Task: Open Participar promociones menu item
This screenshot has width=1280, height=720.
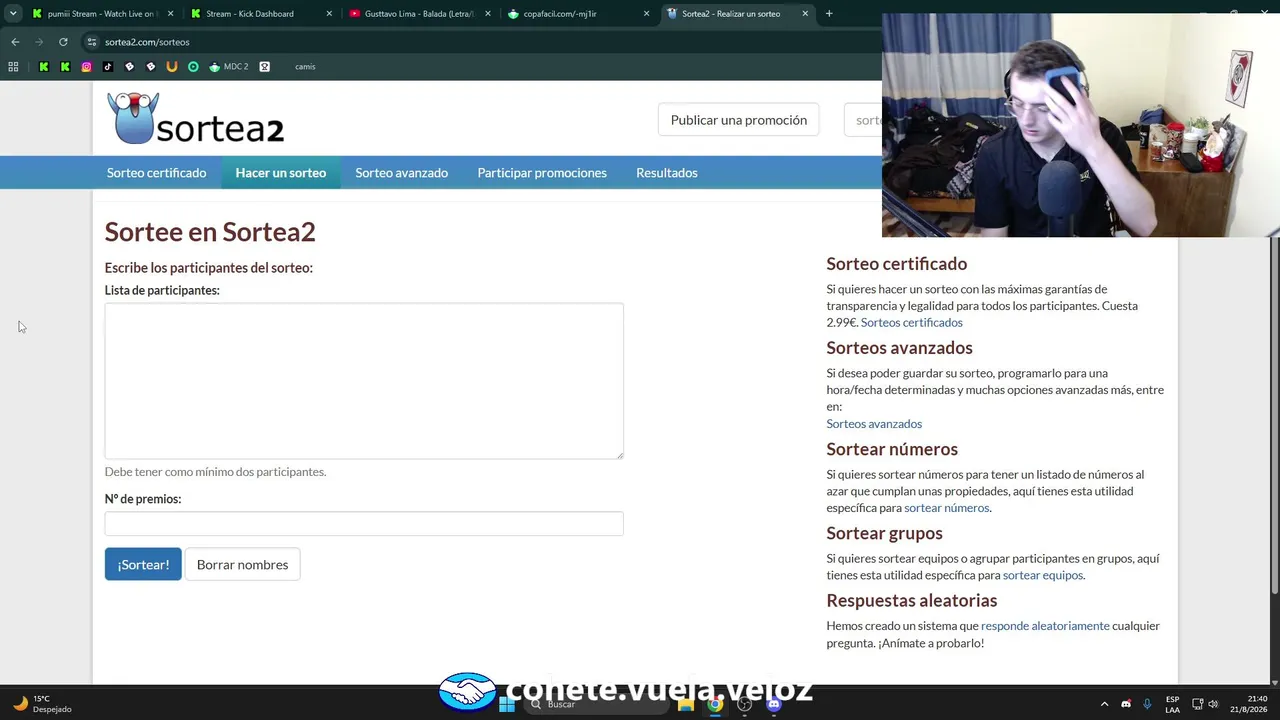Action: coord(542,173)
